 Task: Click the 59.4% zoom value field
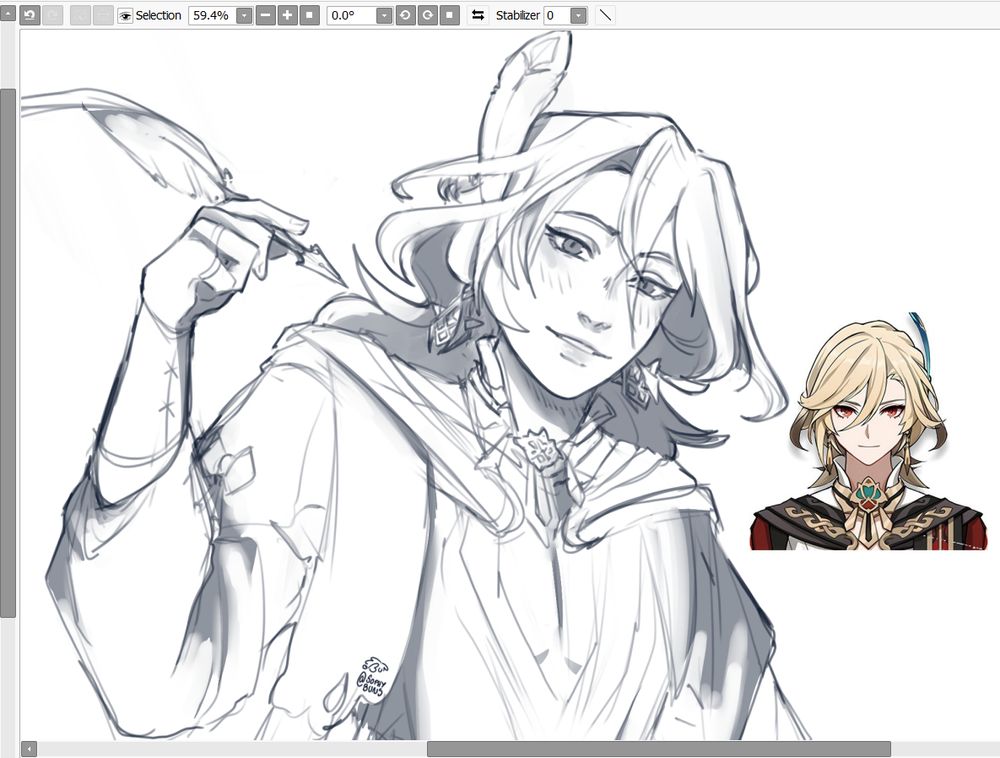coord(212,16)
